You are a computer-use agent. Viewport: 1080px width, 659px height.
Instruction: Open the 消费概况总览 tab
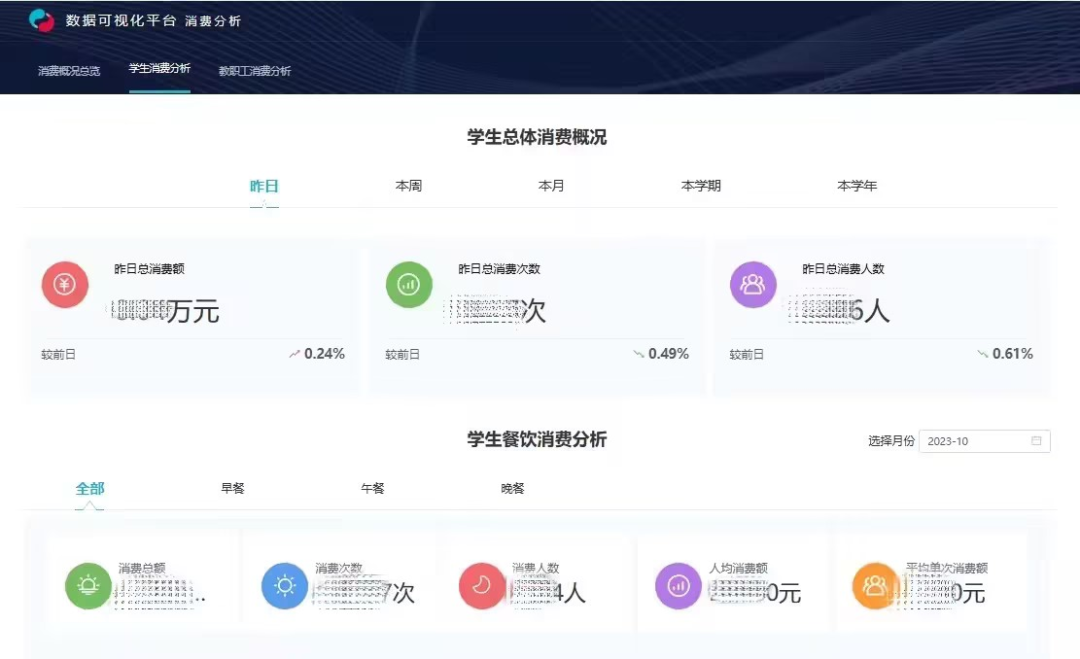pos(66,71)
